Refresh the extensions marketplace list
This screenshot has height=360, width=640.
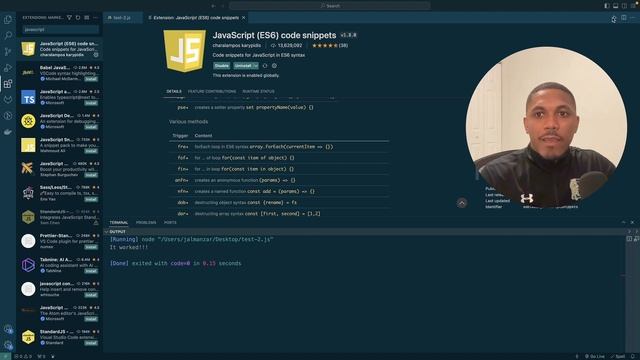tap(78, 18)
